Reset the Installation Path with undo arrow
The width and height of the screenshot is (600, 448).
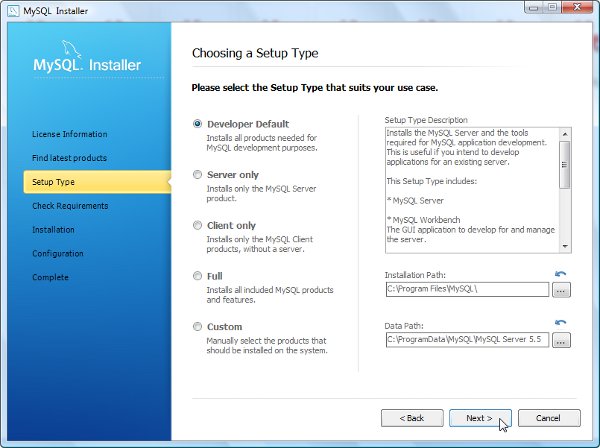561,274
